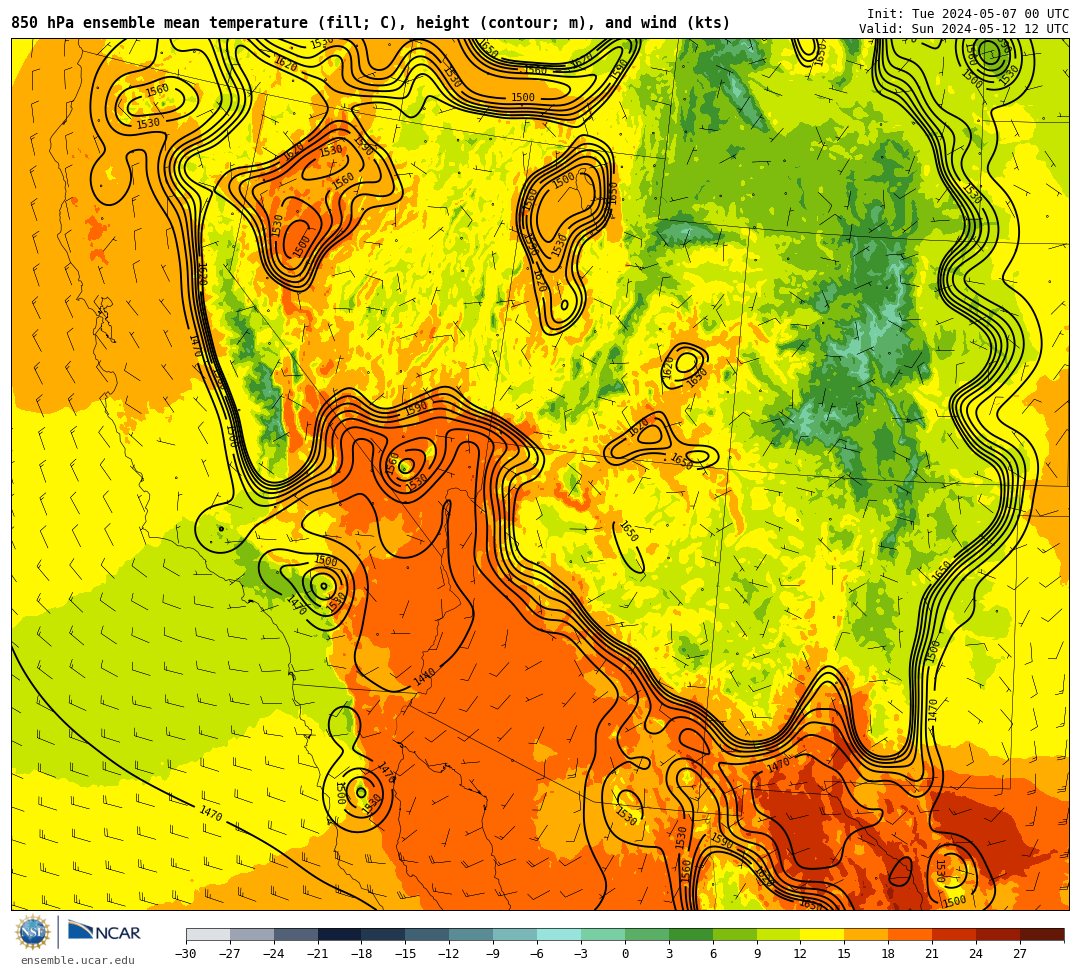Pick the 3 to 6 dark green swatch
1080x973 pixels.
click(x=691, y=935)
